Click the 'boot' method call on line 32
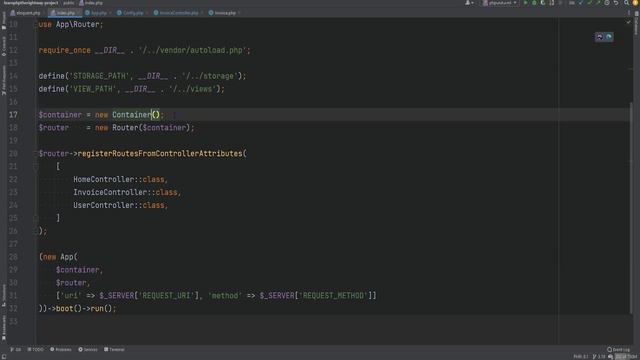 [64, 309]
